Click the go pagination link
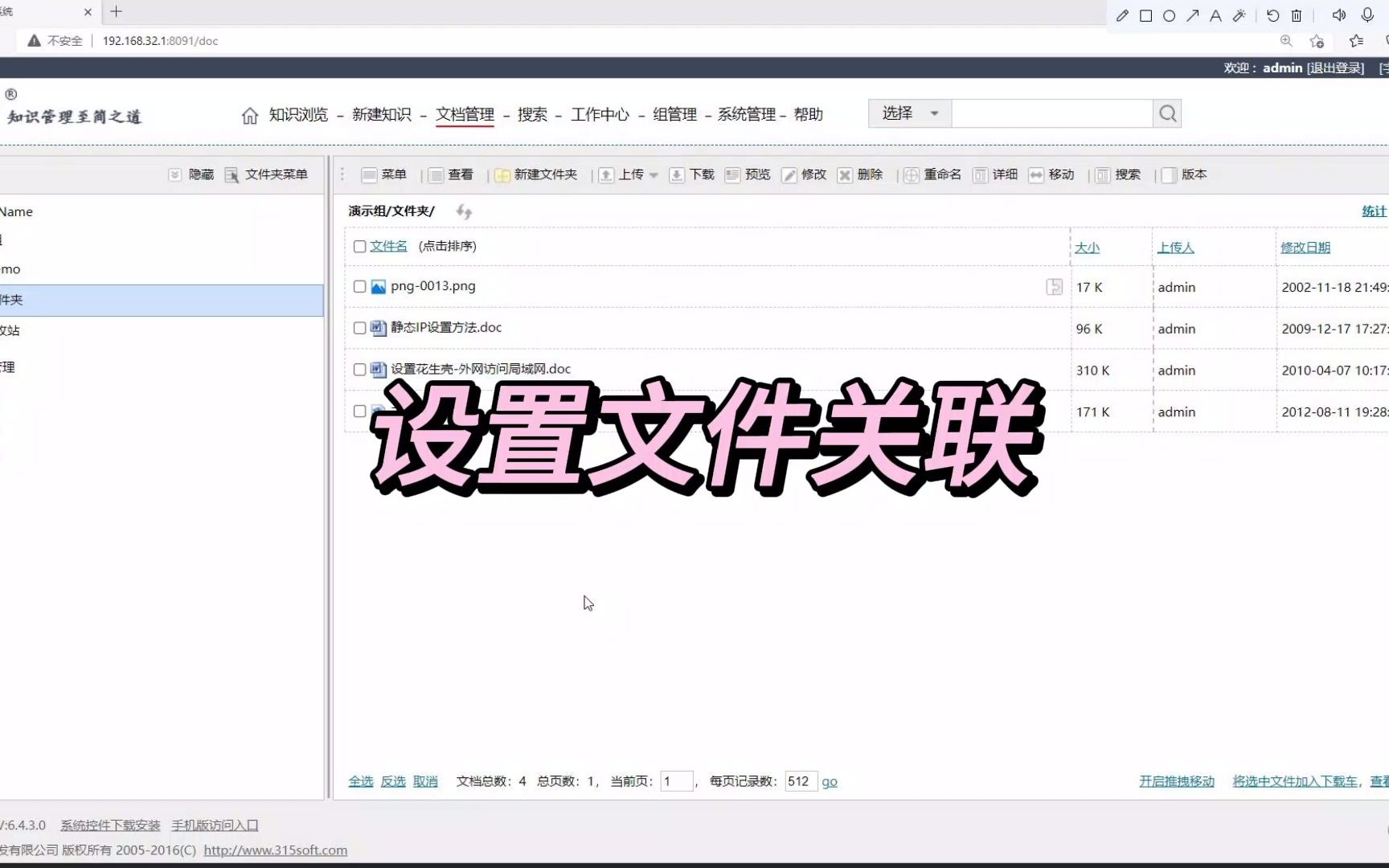The image size is (1389, 868). pos(830,781)
